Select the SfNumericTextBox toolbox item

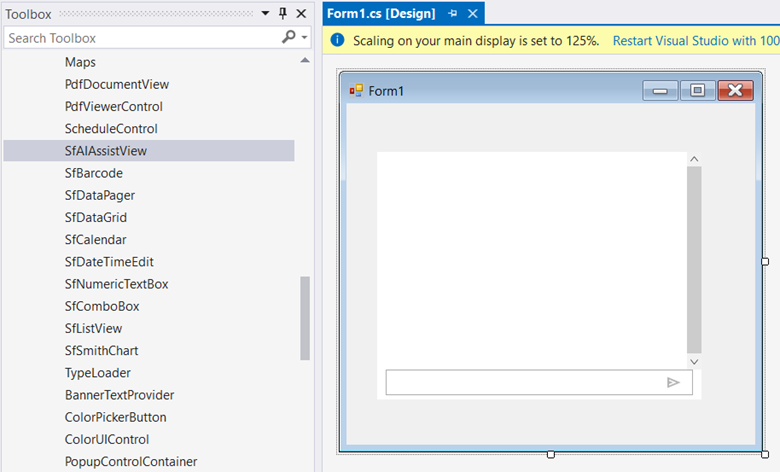pos(116,284)
